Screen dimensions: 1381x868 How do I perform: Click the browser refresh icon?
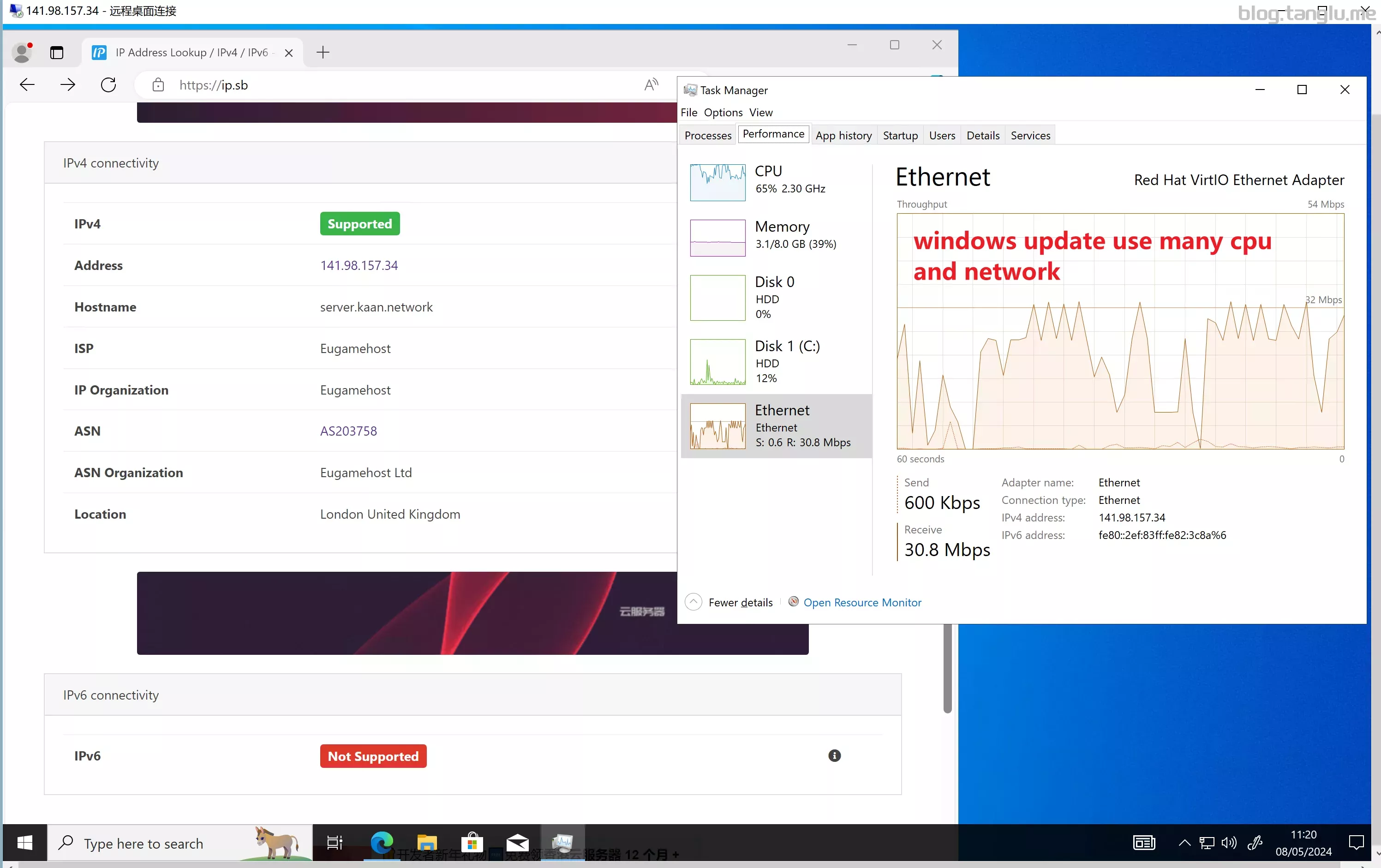pyautogui.click(x=108, y=85)
